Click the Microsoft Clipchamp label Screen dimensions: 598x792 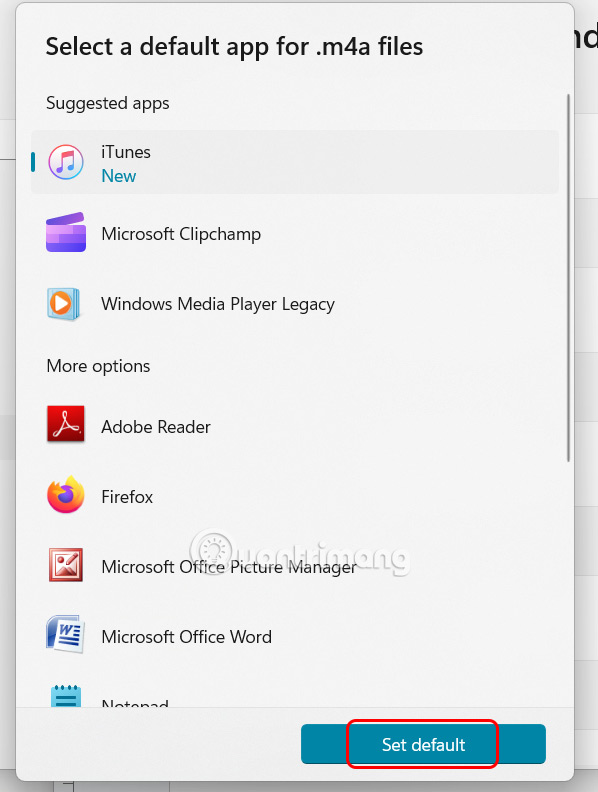tap(181, 234)
